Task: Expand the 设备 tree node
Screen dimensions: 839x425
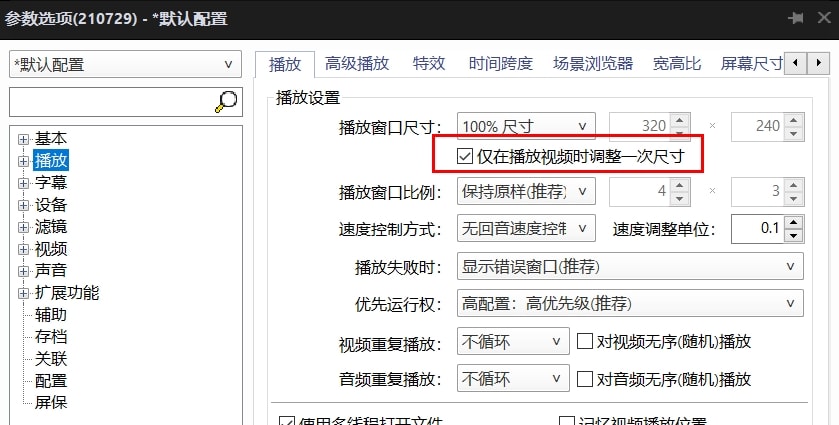Action: [x=23, y=205]
